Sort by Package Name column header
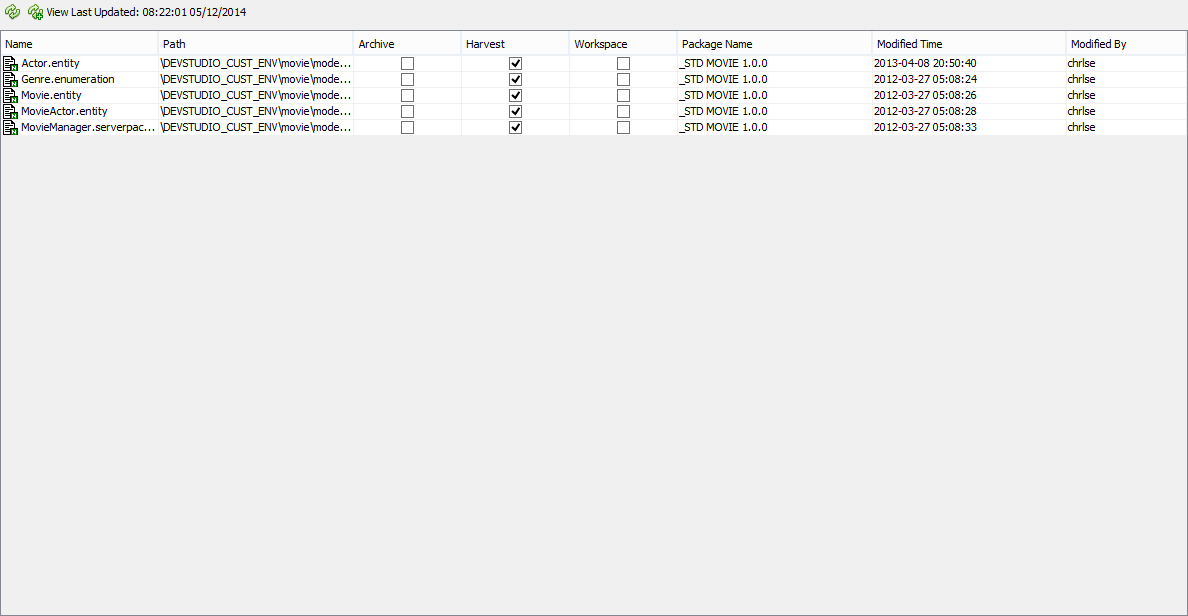Image resolution: width=1188 pixels, height=616 pixels. pyautogui.click(x=774, y=44)
